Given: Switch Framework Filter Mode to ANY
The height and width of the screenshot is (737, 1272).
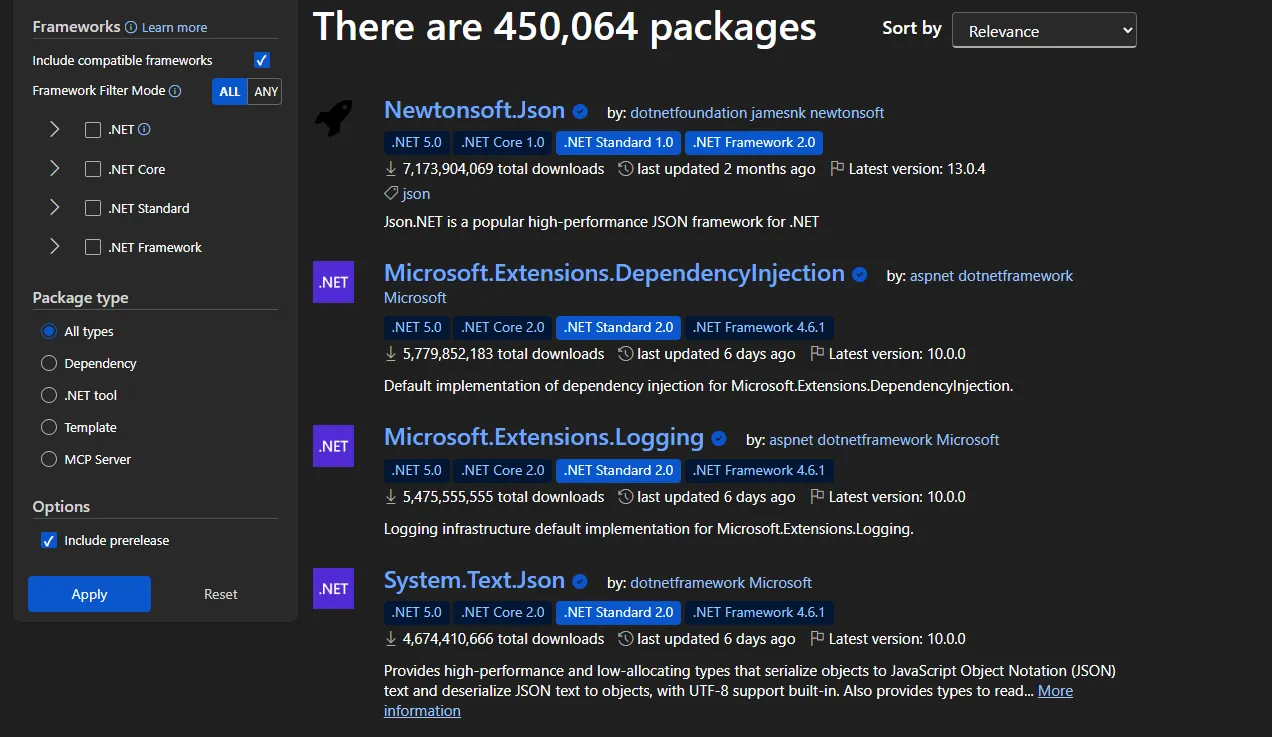Looking at the screenshot, I should point(265,91).
